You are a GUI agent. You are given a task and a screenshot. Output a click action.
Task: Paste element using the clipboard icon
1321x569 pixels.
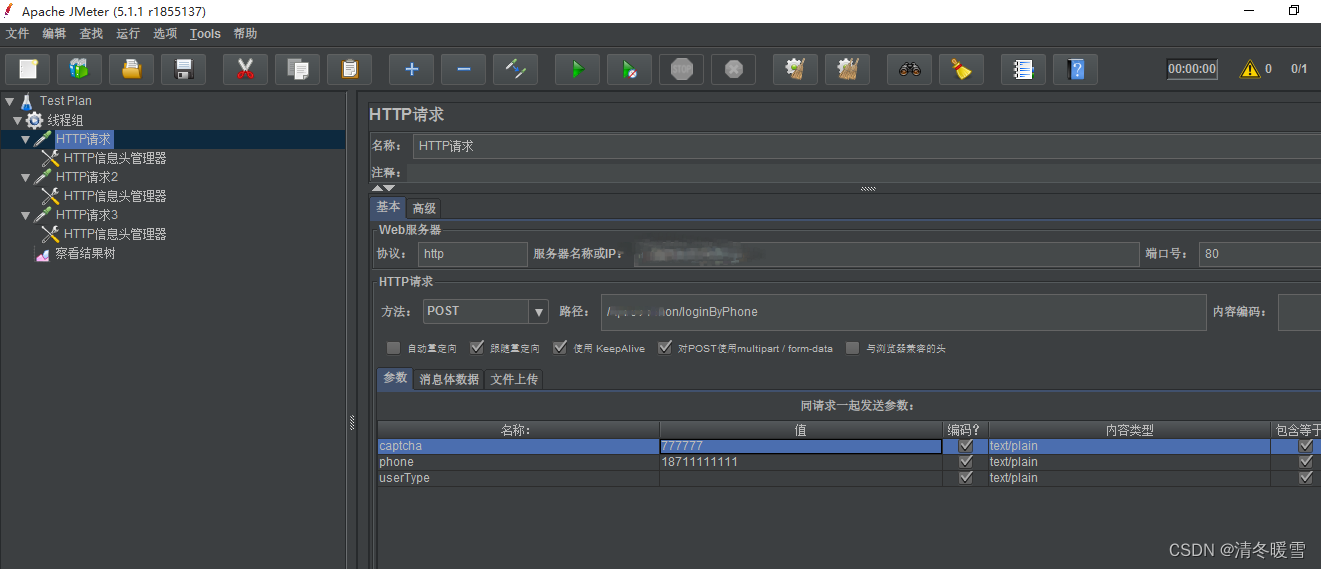(x=349, y=69)
